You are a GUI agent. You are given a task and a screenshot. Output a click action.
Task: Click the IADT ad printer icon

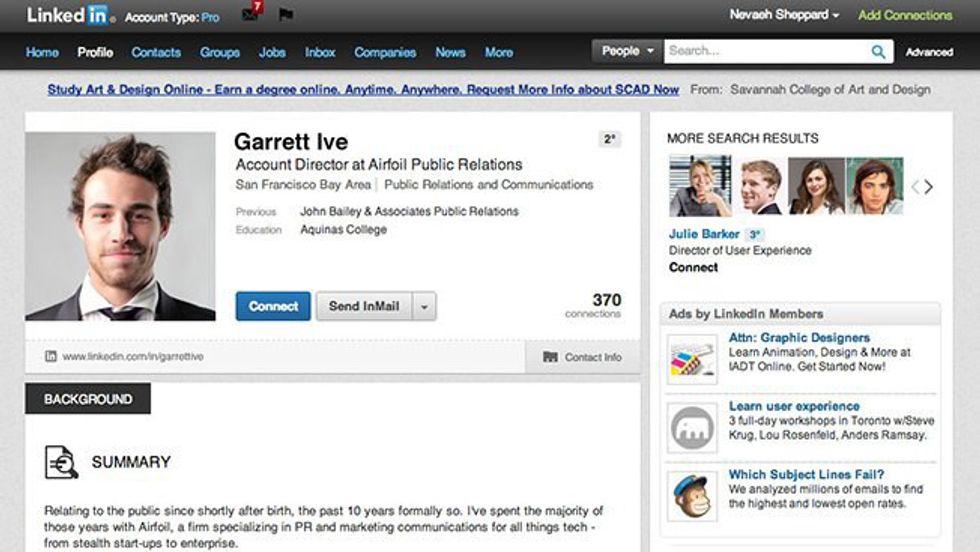[x=692, y=358]
